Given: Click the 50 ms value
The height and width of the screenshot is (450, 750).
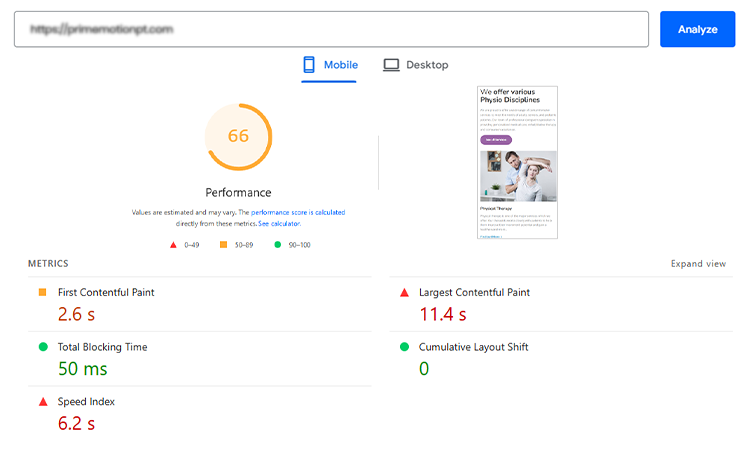Looking at the screenshot, I should point(83,369).
